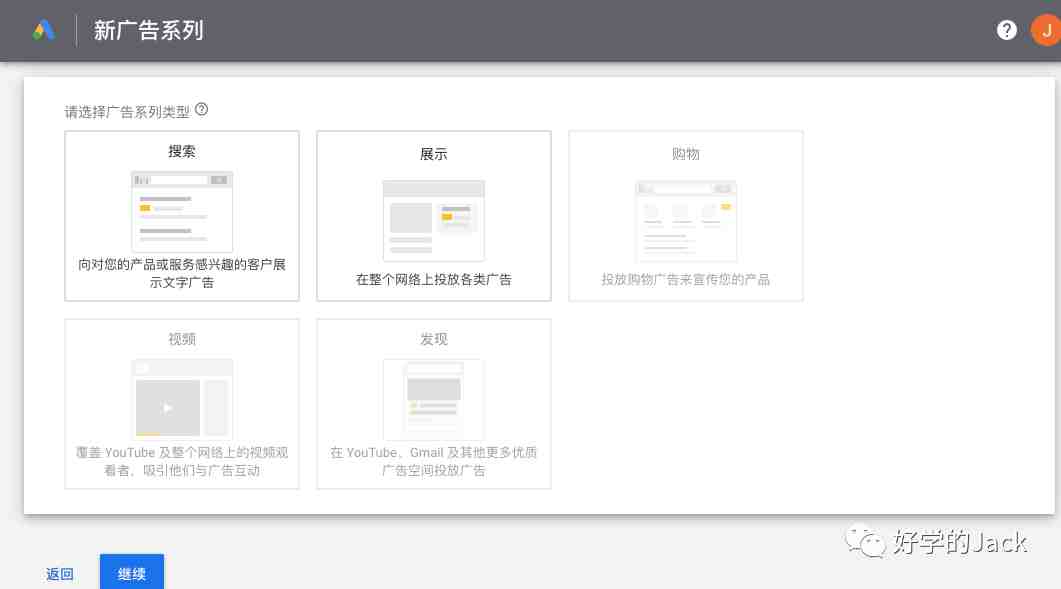The width and height of the screenshot is (1061, 589).
Task: Click the 发现 campaign preview illustration
Action: point(433,399)
